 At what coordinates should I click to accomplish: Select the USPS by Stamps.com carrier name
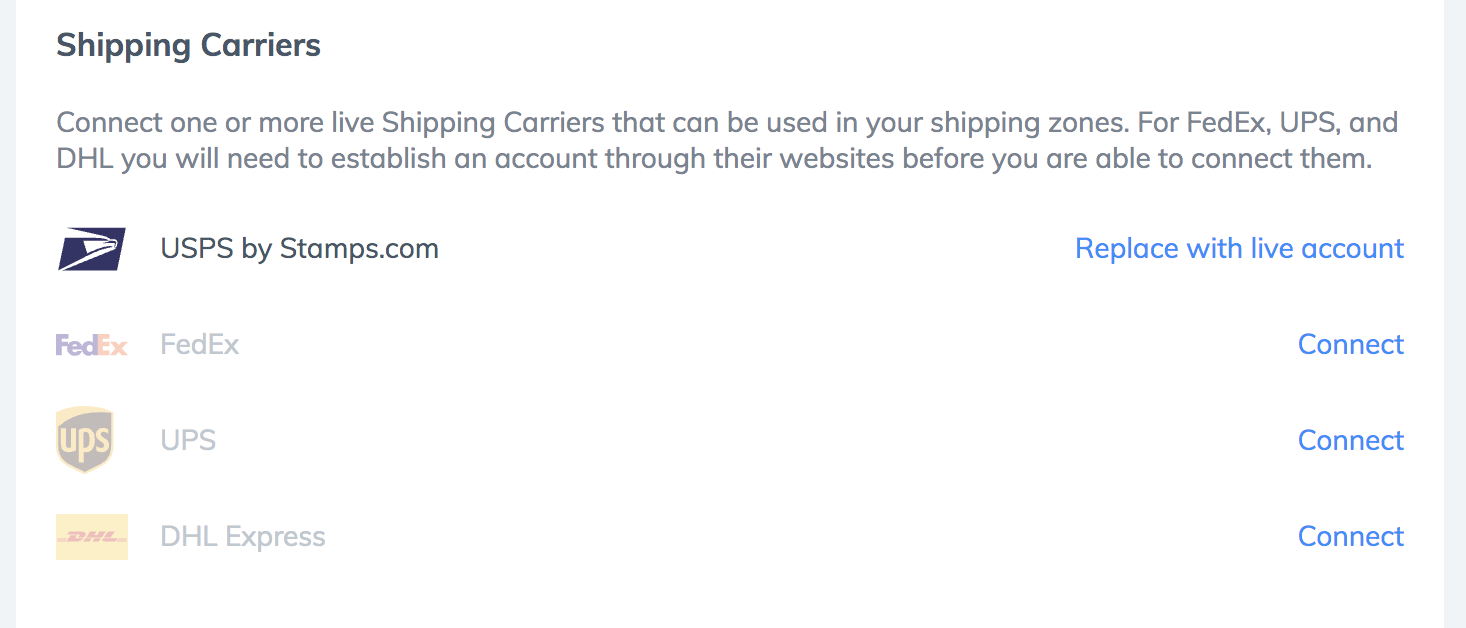point(300,248)
